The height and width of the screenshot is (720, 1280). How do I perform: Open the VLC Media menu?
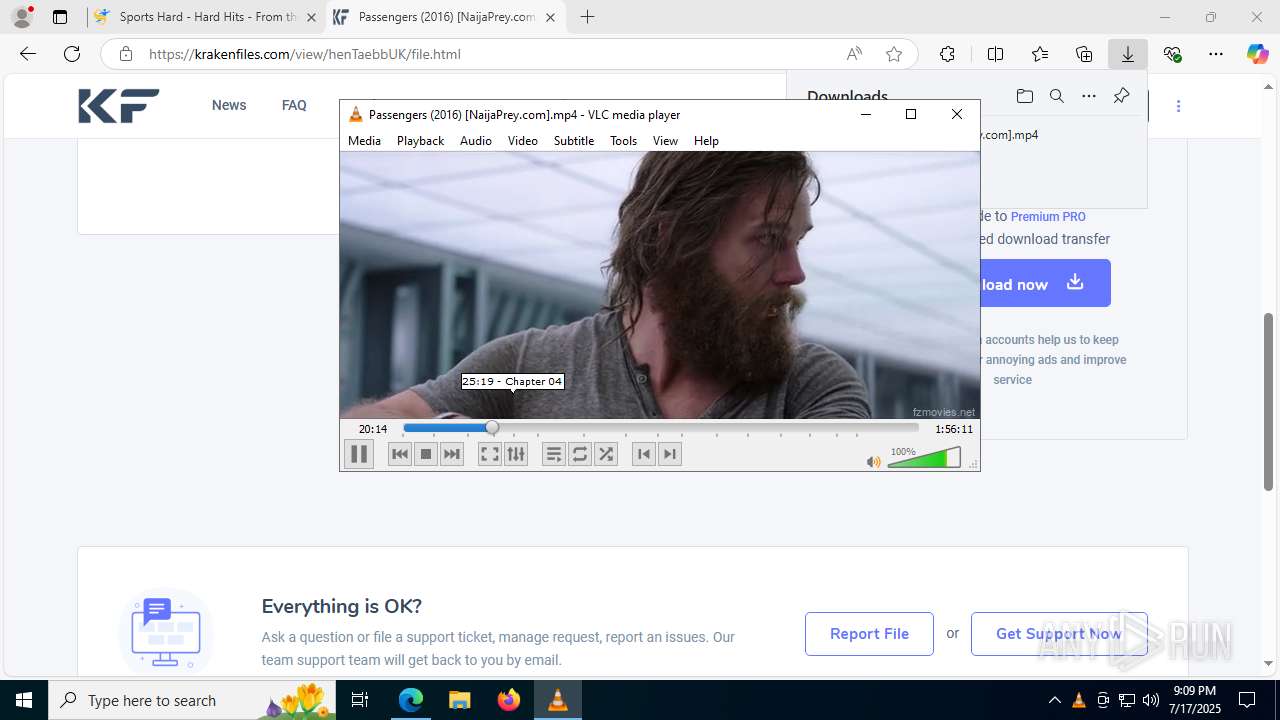364,141
